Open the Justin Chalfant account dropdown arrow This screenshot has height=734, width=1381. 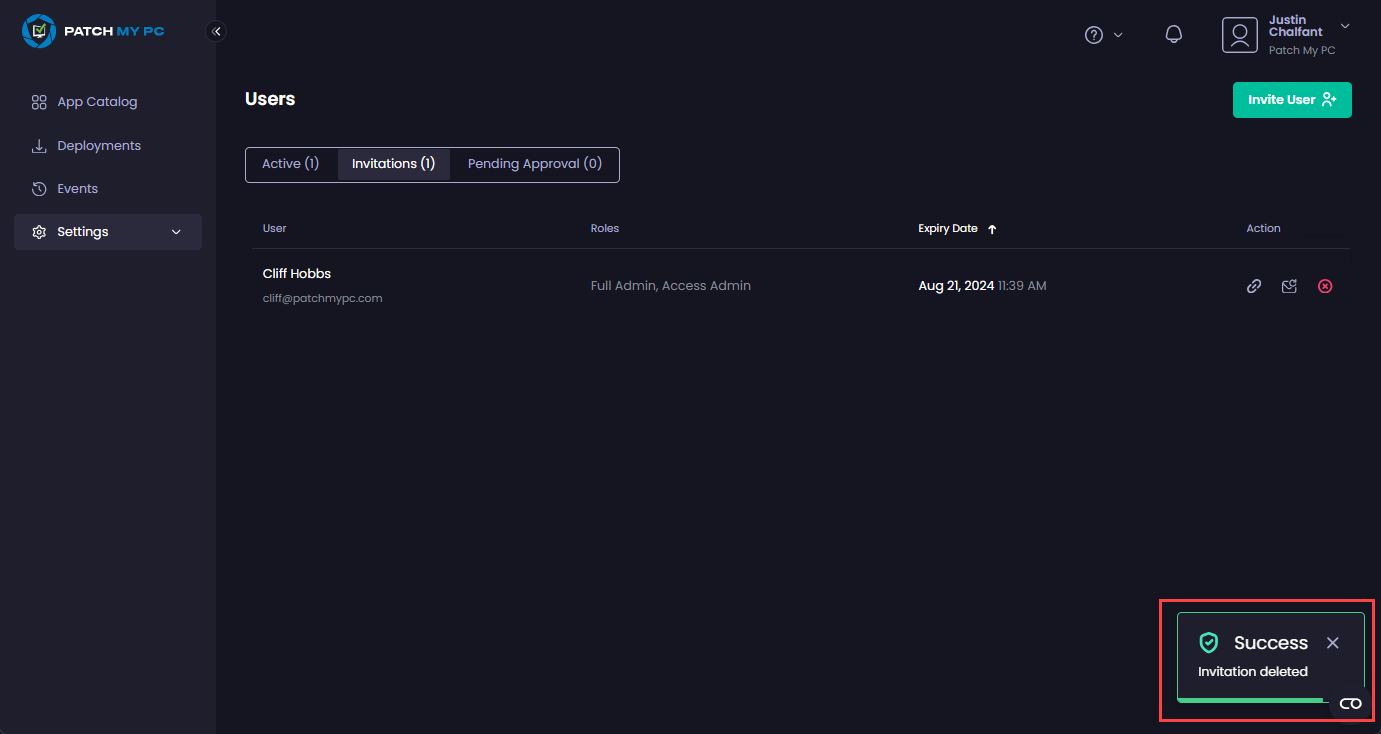1345,26
